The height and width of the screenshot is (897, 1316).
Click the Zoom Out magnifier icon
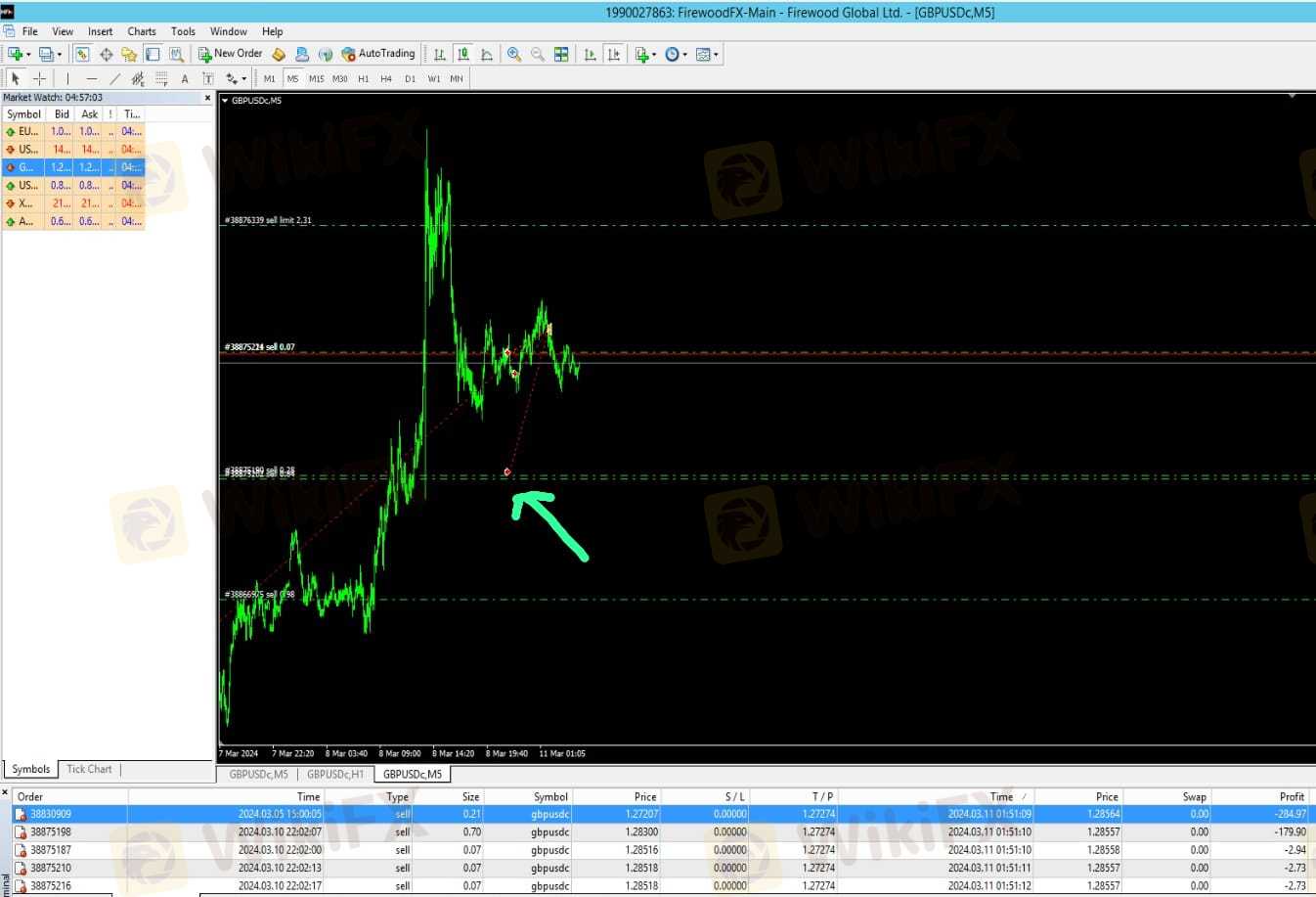[537, 55]
